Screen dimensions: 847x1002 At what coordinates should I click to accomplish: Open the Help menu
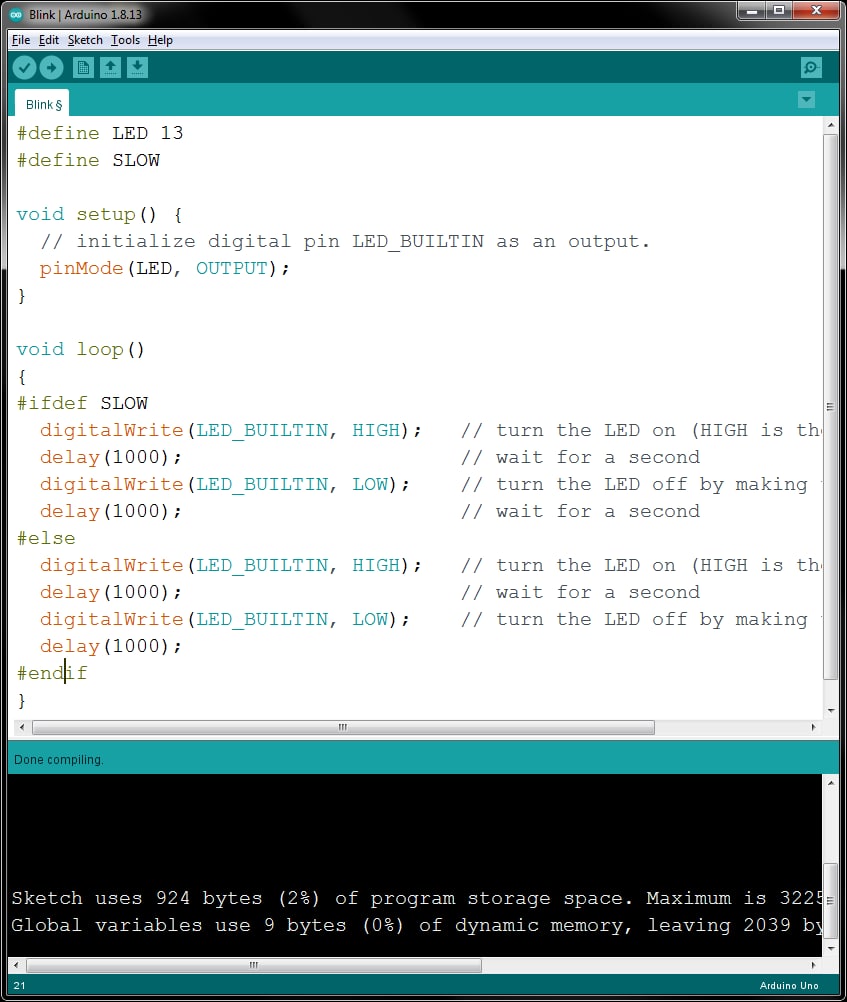click(160, 40)
